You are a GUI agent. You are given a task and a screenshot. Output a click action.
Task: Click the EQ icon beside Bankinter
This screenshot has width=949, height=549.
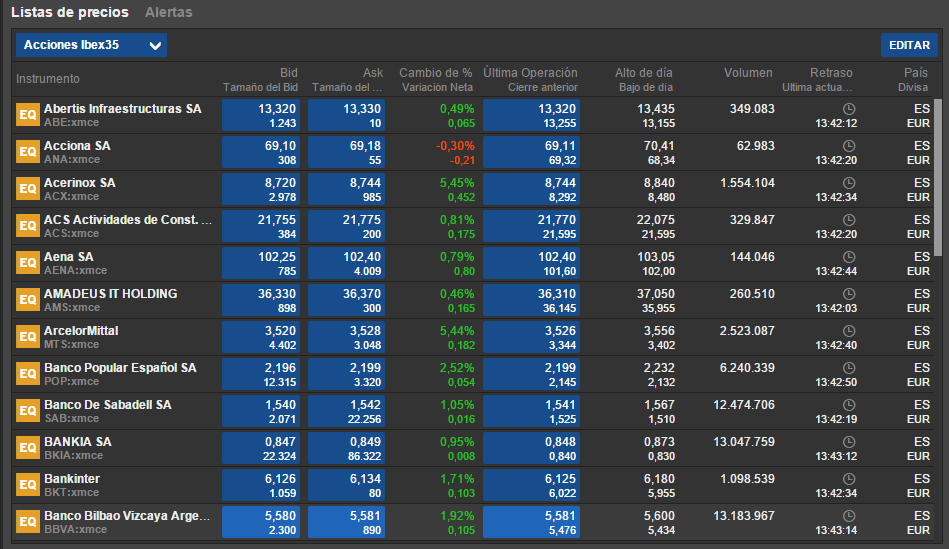click(x=28, y=484)
